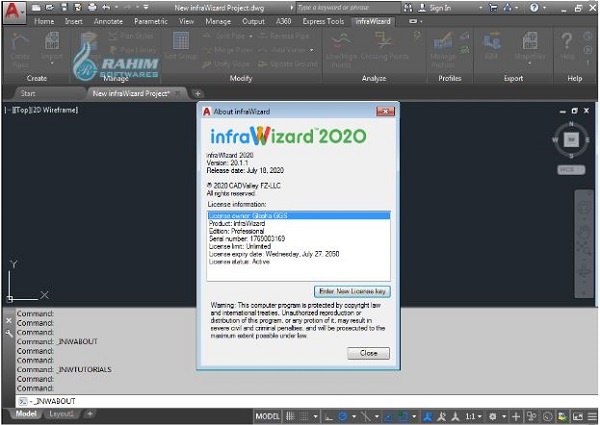Click the Undo arrow in quick access toolbar
This screenshot has height=425, width=600.
[x=106, y=7]
